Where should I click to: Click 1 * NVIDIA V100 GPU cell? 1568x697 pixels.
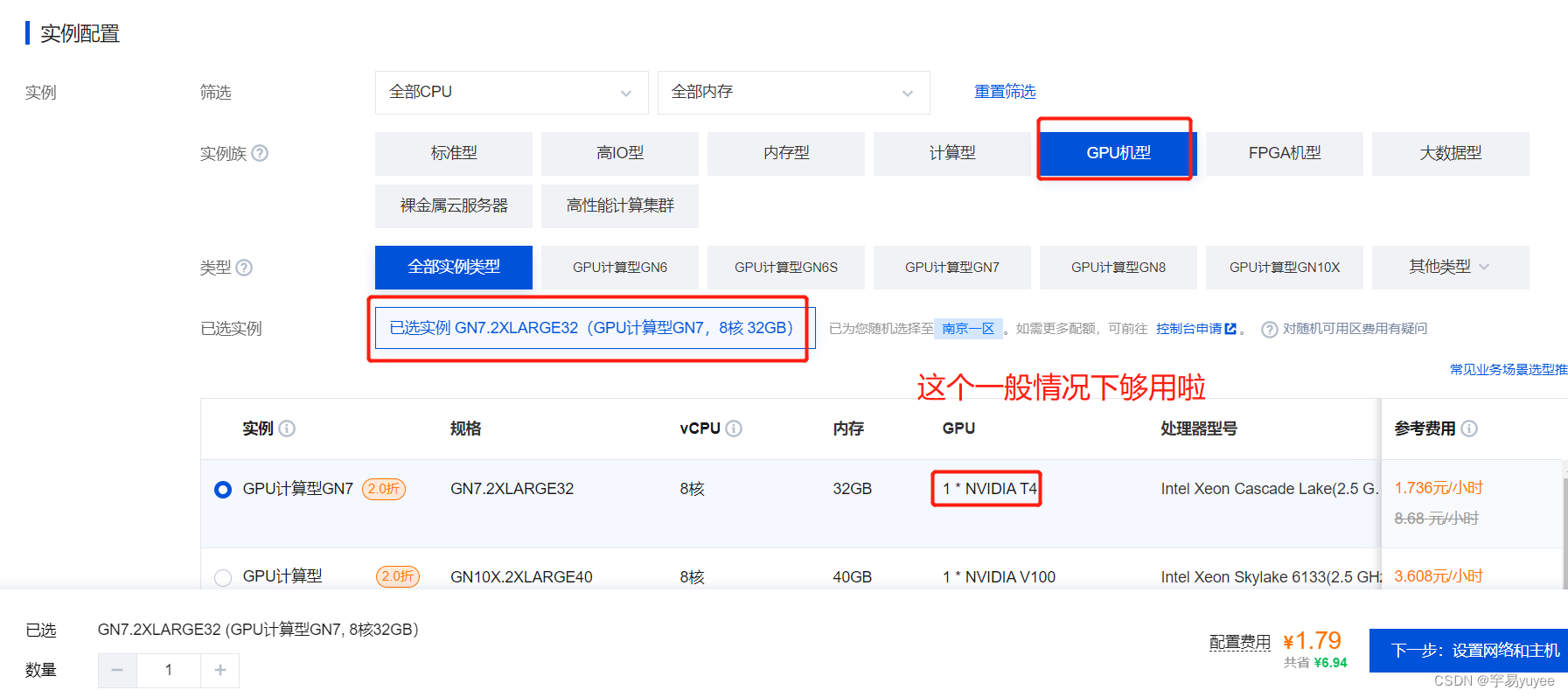(999, 577)
